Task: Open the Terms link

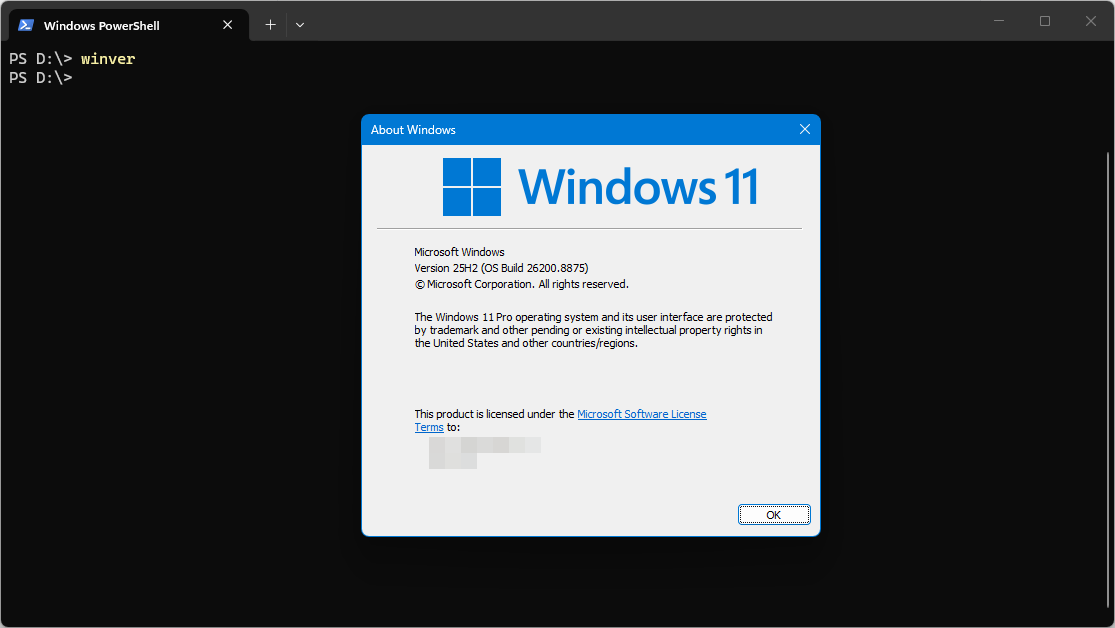Action: [429, 427]
